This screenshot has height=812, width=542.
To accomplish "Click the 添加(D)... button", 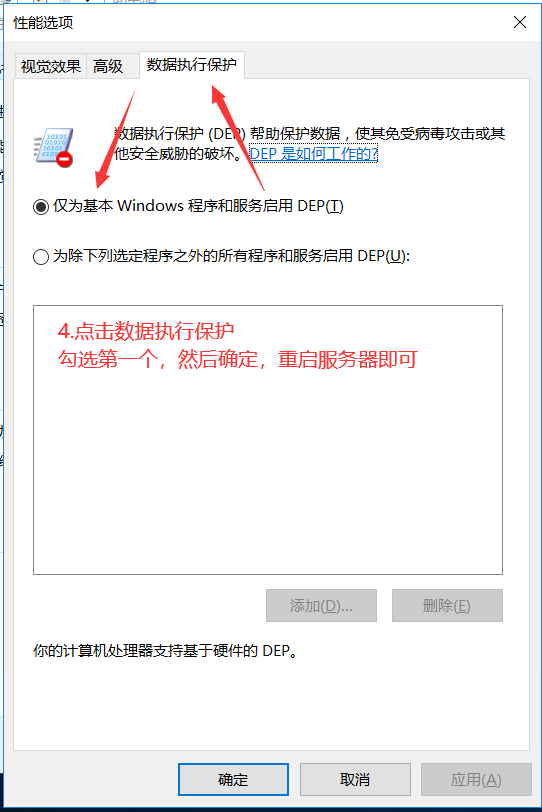I will tap(321, 605).
